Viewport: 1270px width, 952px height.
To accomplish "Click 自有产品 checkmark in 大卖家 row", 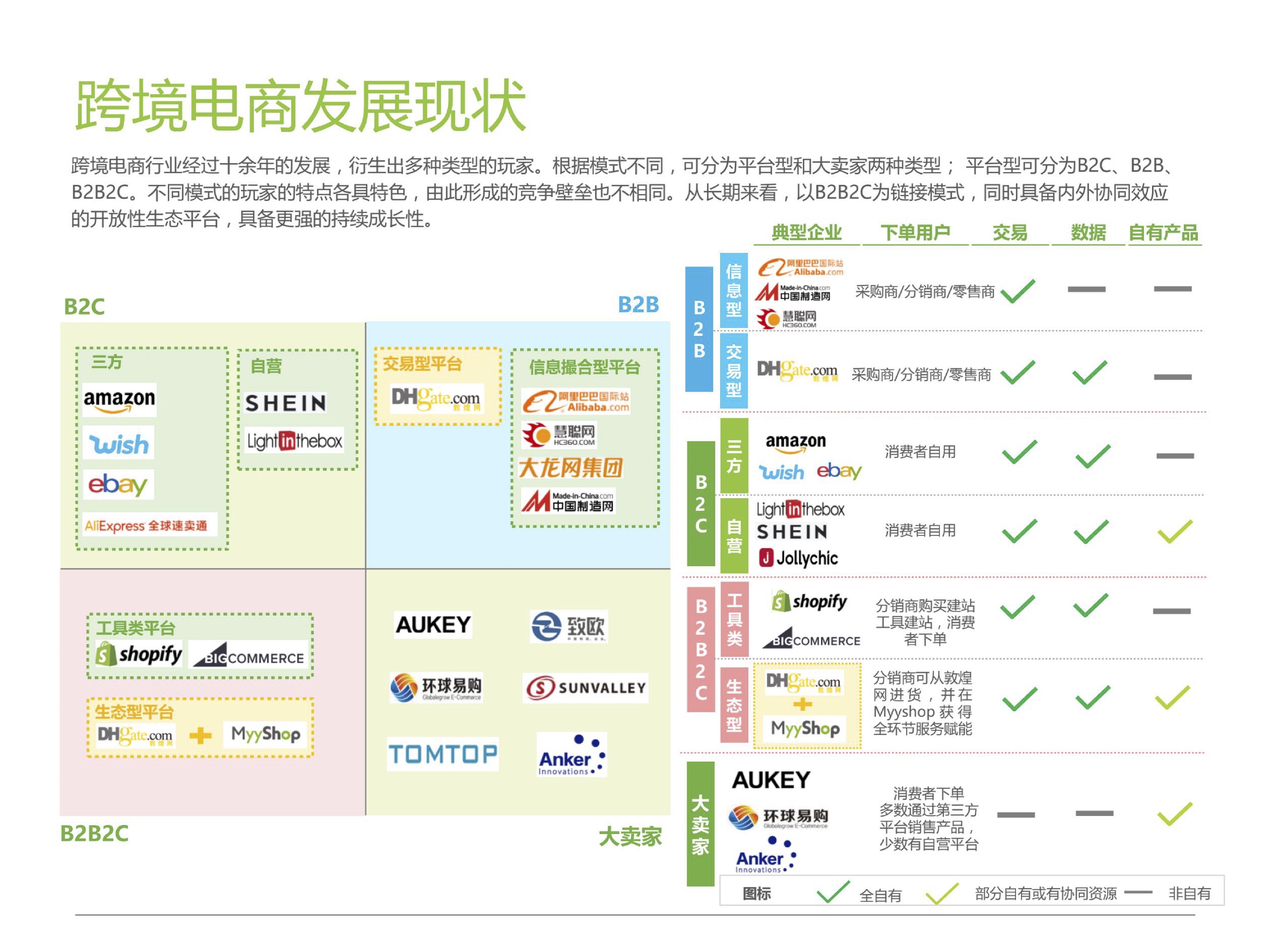I will coord(1175,813).
